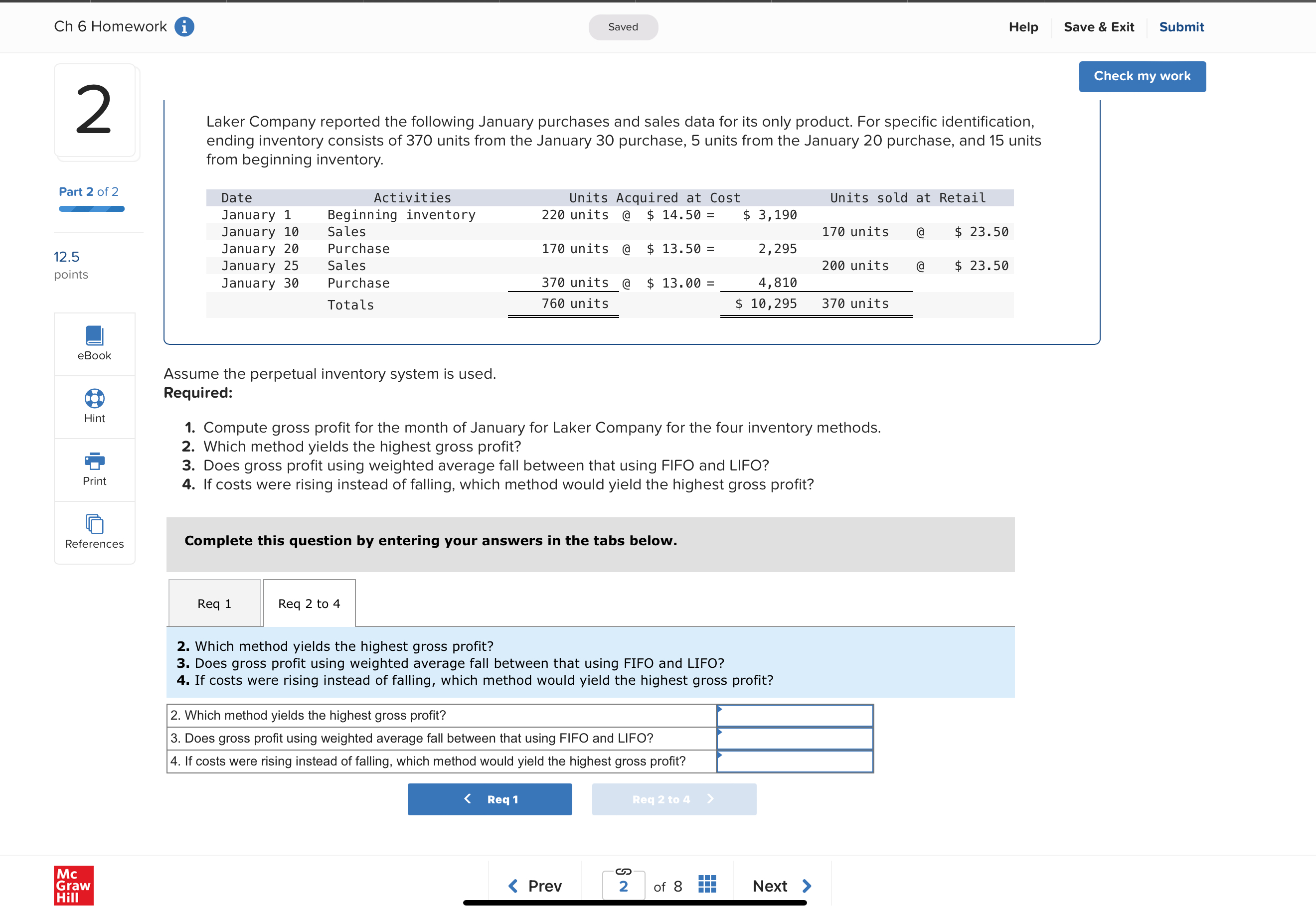Click the McGraw Hill logo
Screen dimensions: 1316x913
(73, 885)
